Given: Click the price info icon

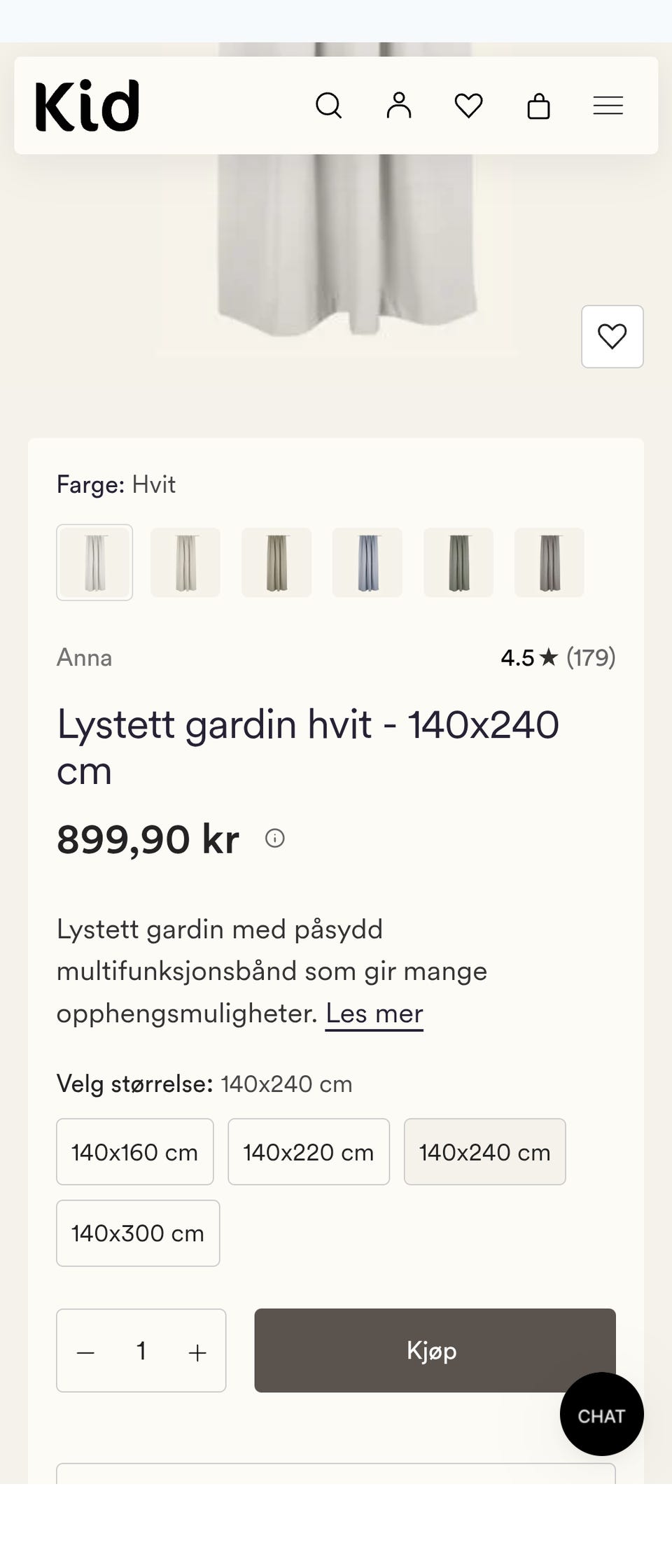Looking at the screenshot, I should tap(275, 838).
